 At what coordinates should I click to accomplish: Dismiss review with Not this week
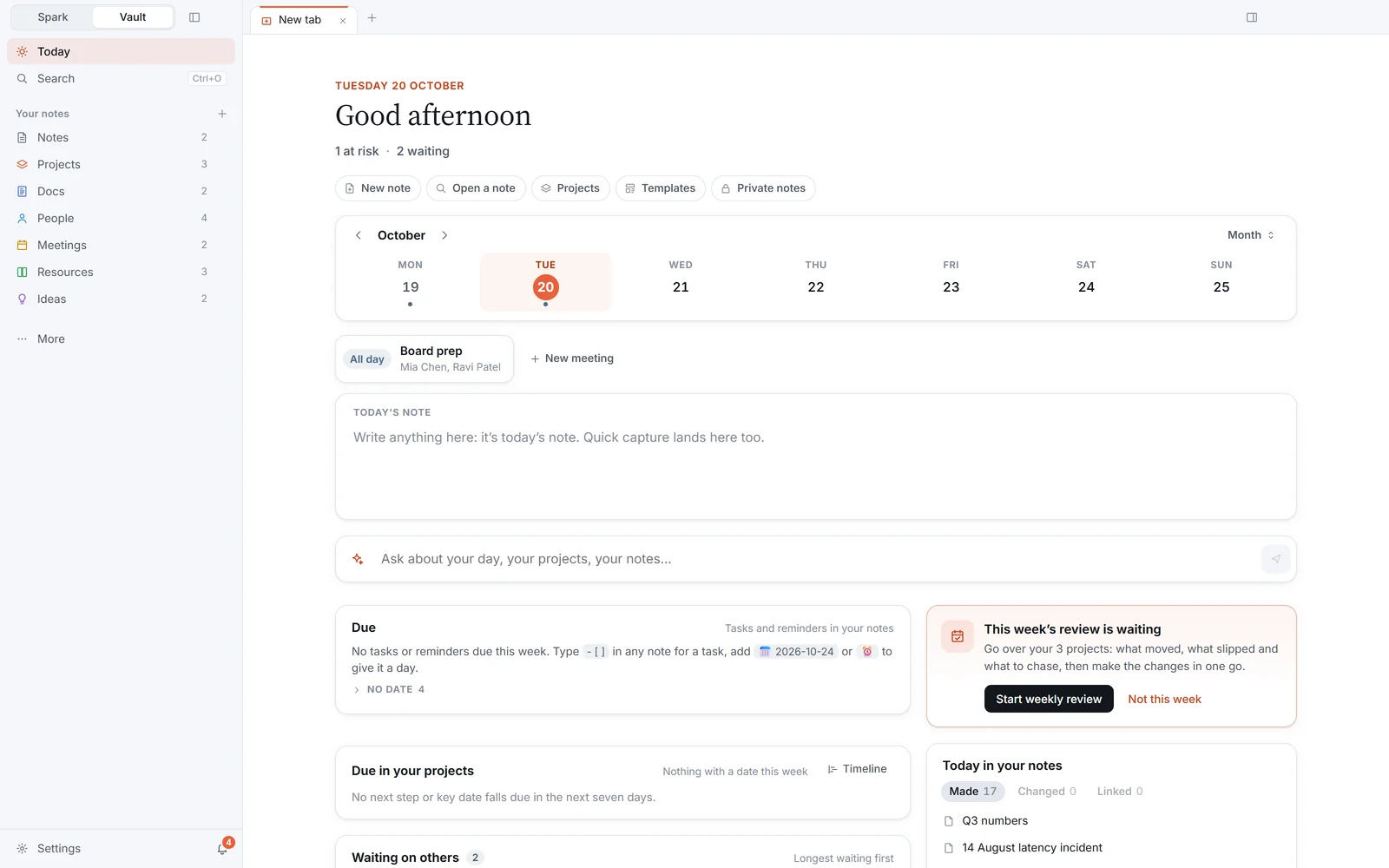click(1164, 699)
